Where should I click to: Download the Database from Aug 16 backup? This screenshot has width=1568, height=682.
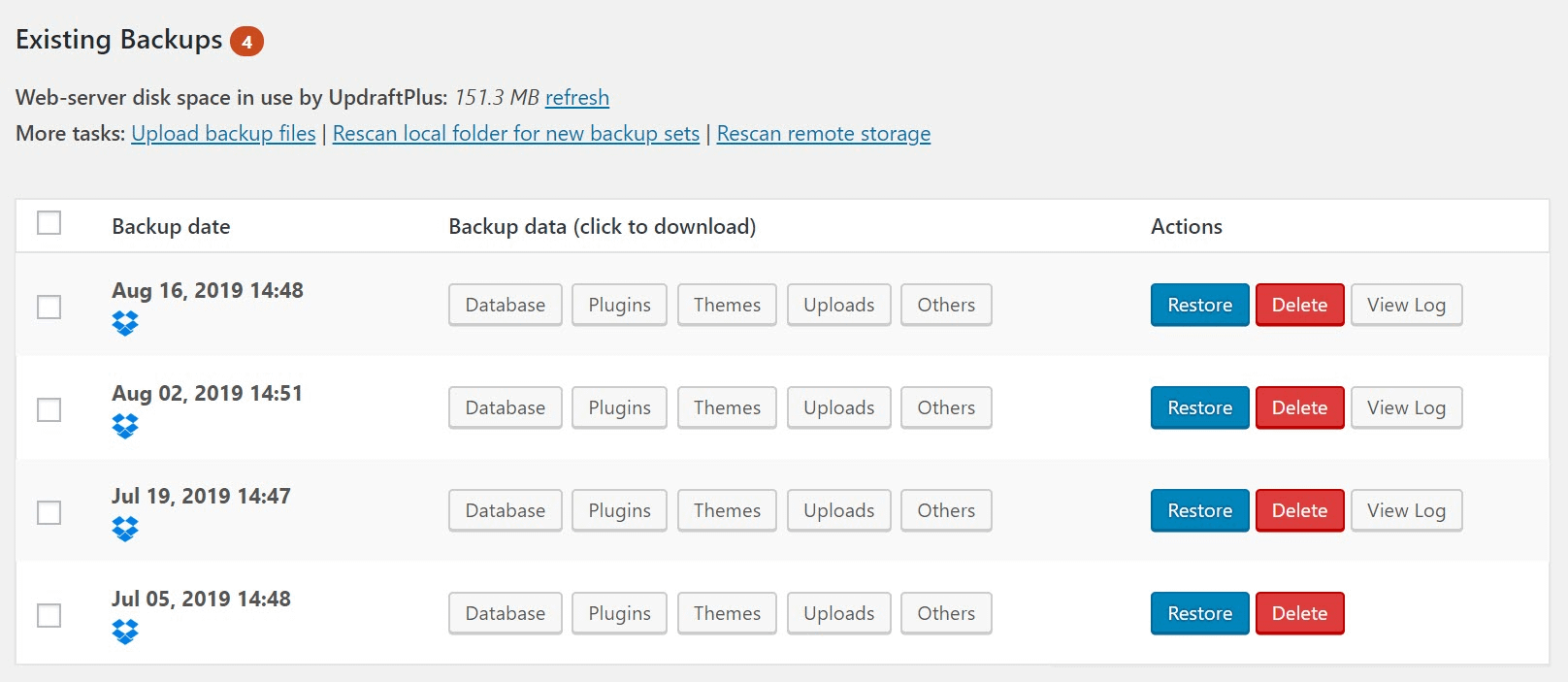click(x=505, y=305)
